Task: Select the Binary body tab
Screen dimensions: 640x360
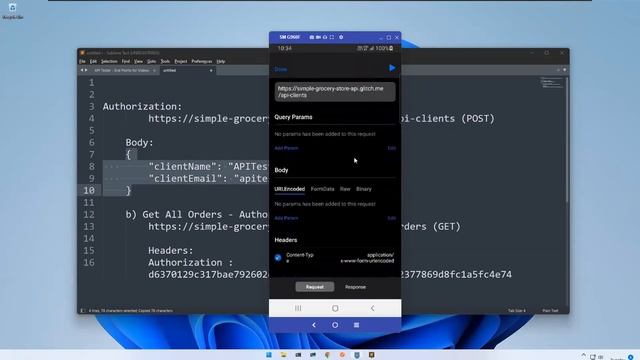Action: [x=364, y=189]
